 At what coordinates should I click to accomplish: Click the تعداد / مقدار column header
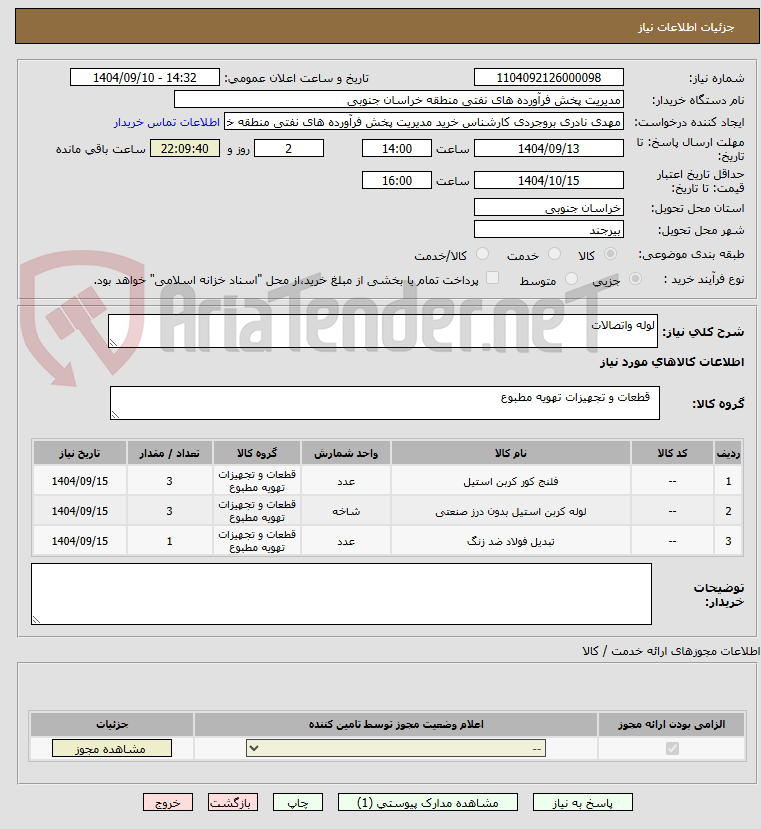pos(169,453)
